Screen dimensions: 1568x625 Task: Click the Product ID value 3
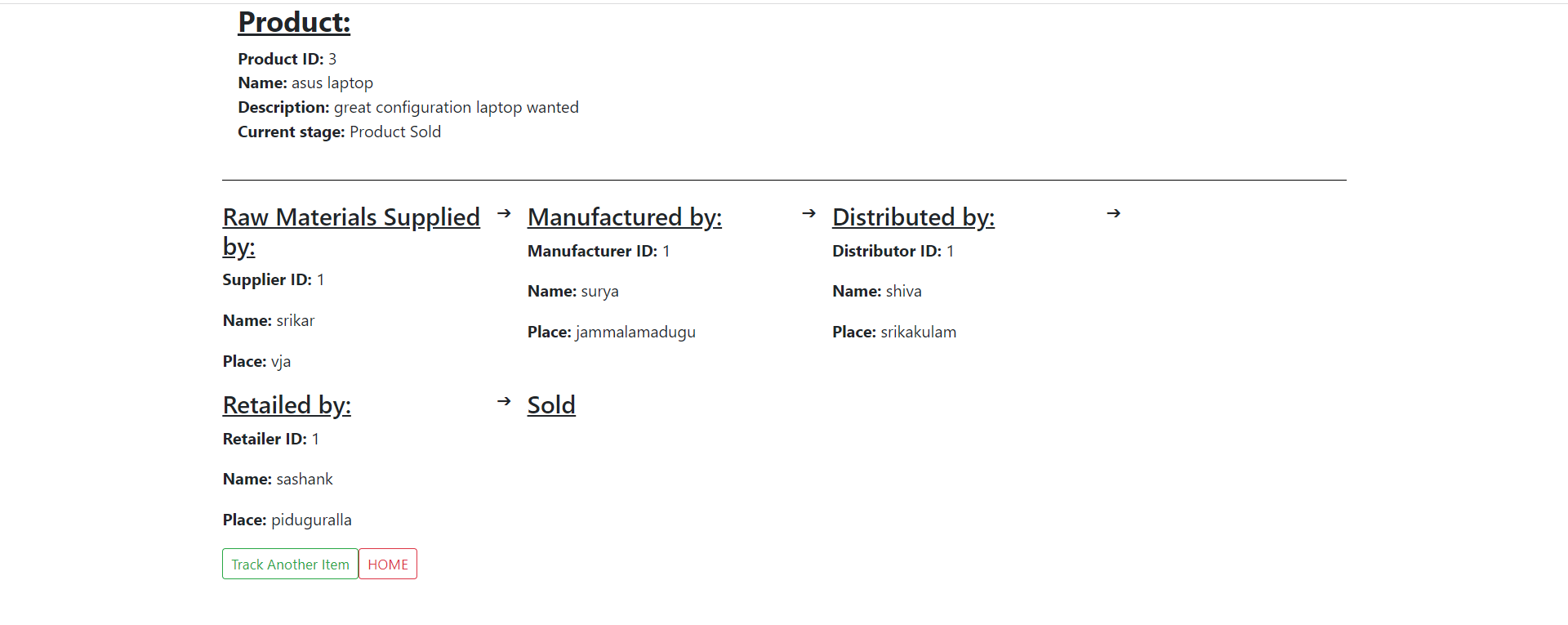coord(332,58)
